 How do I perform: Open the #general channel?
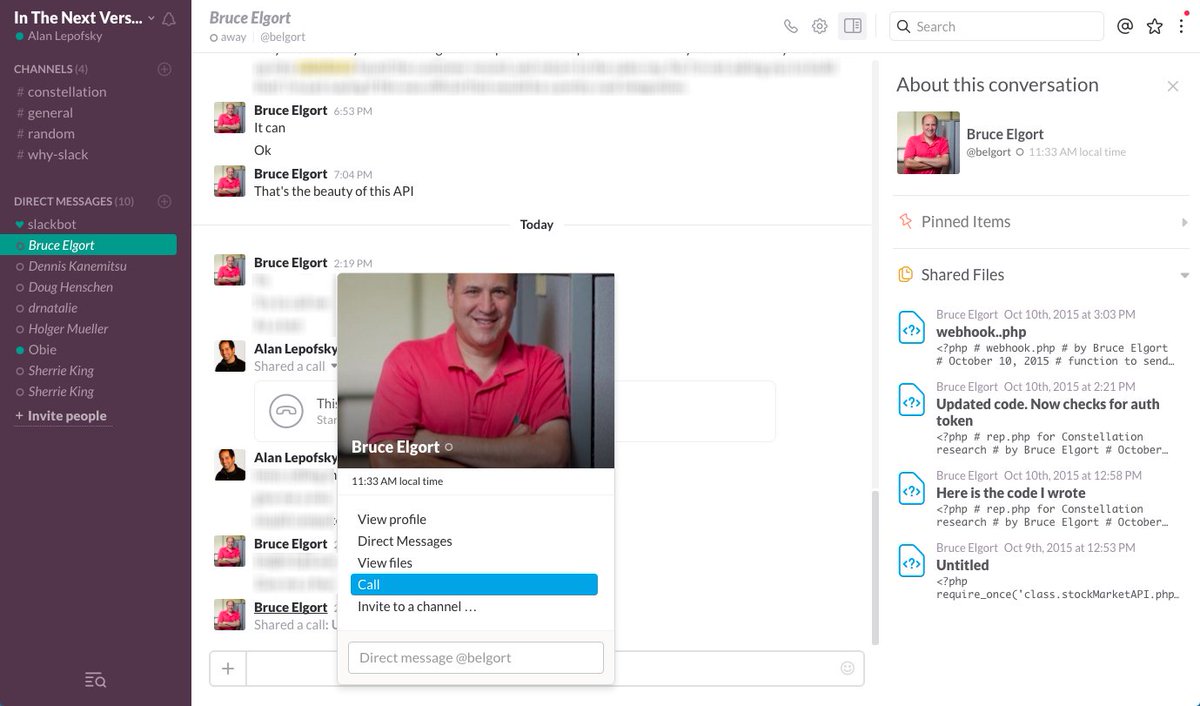(x=45, y=112)
